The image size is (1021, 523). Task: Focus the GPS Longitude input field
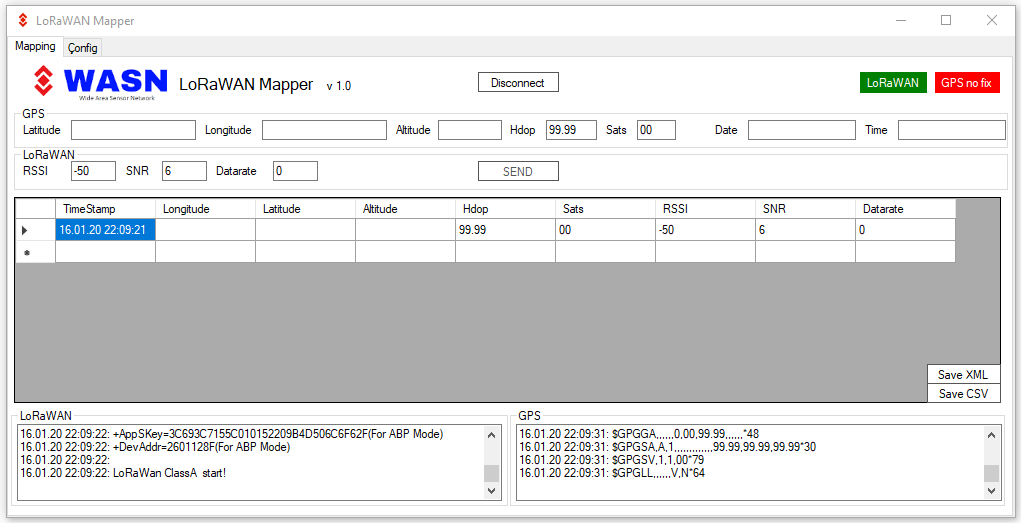click(x=324, y=130)
